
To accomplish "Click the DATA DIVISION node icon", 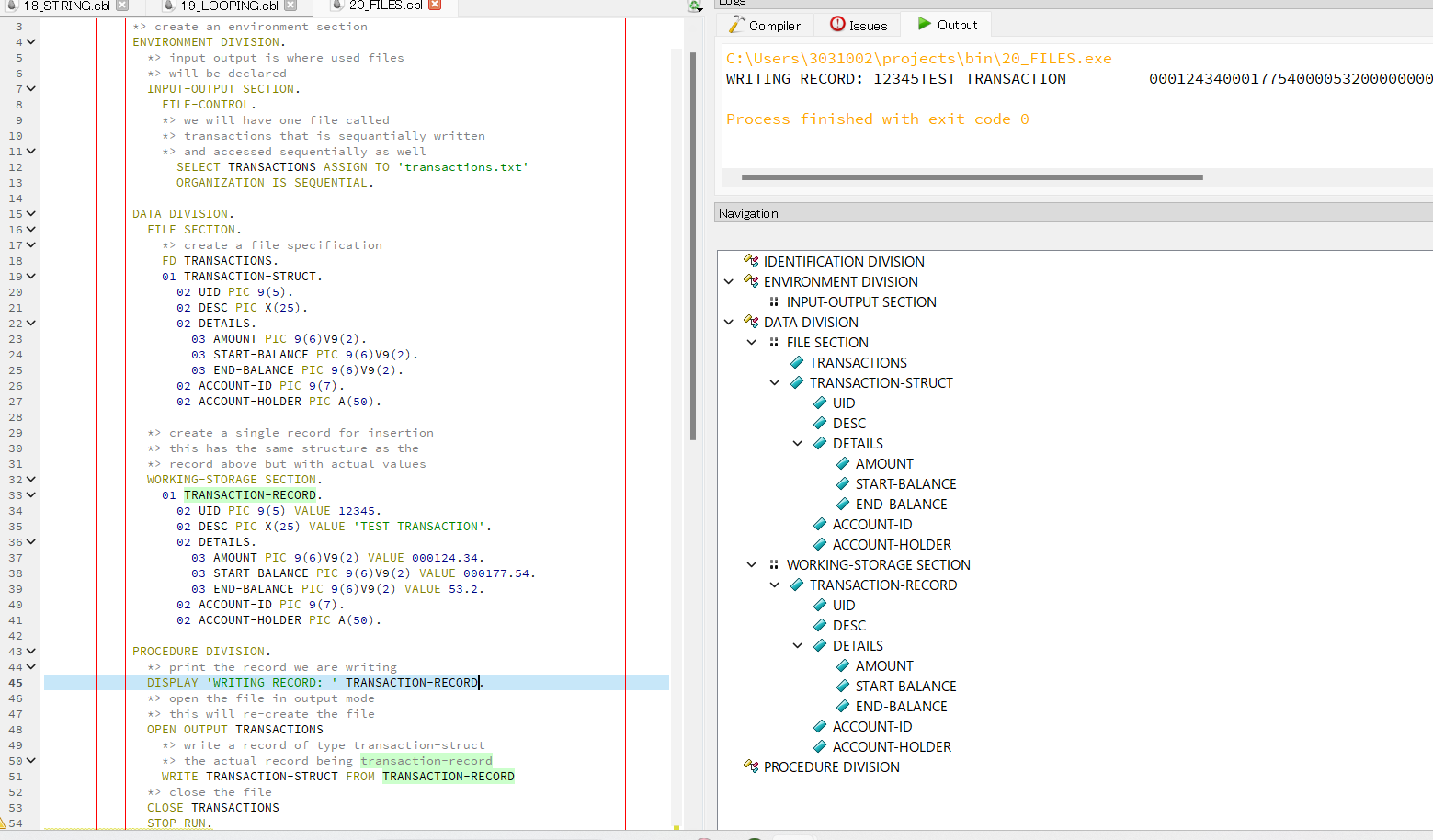I will point(751,322).
